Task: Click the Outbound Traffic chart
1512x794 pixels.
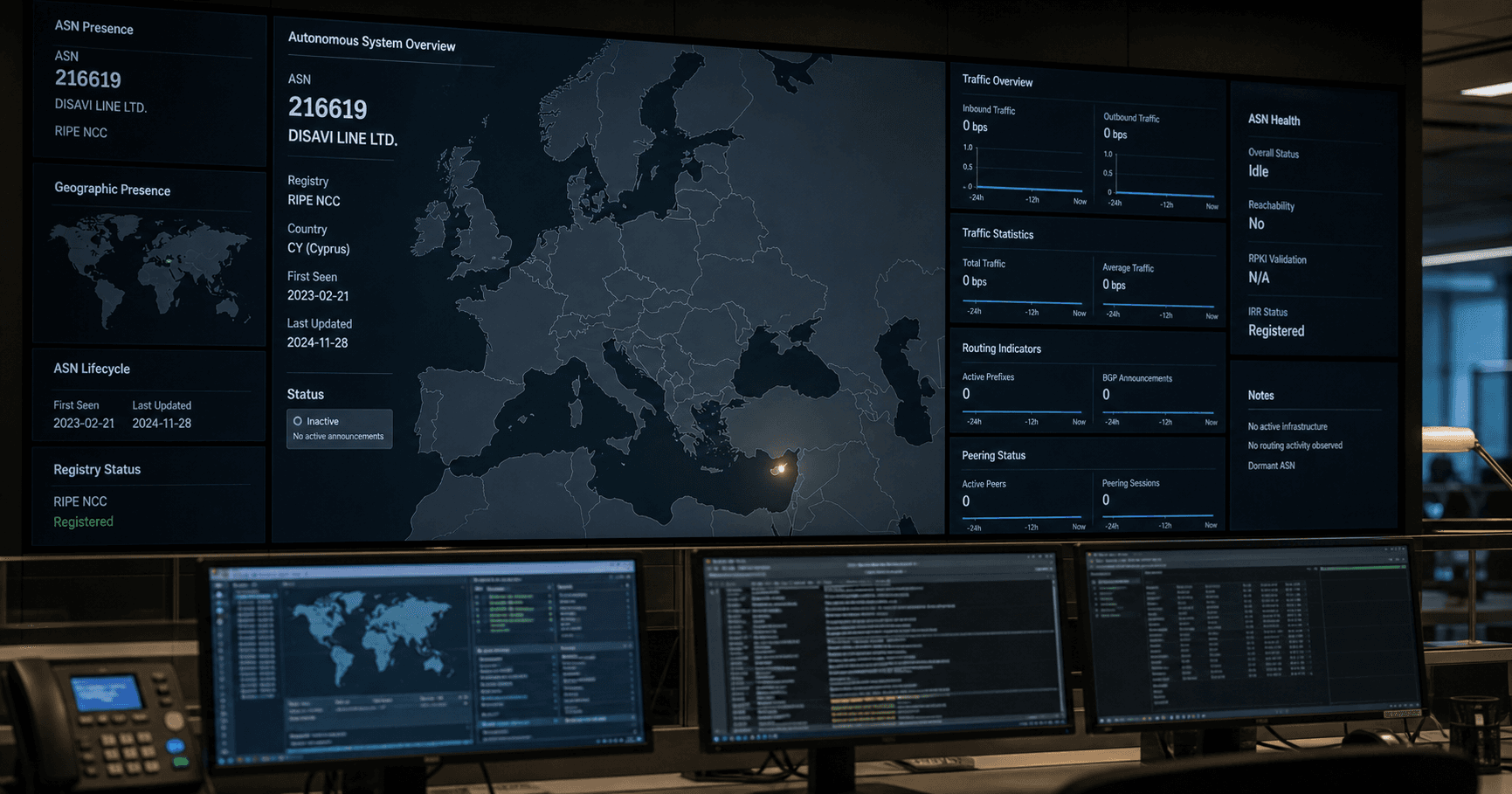Action: tap(1162, 179)
